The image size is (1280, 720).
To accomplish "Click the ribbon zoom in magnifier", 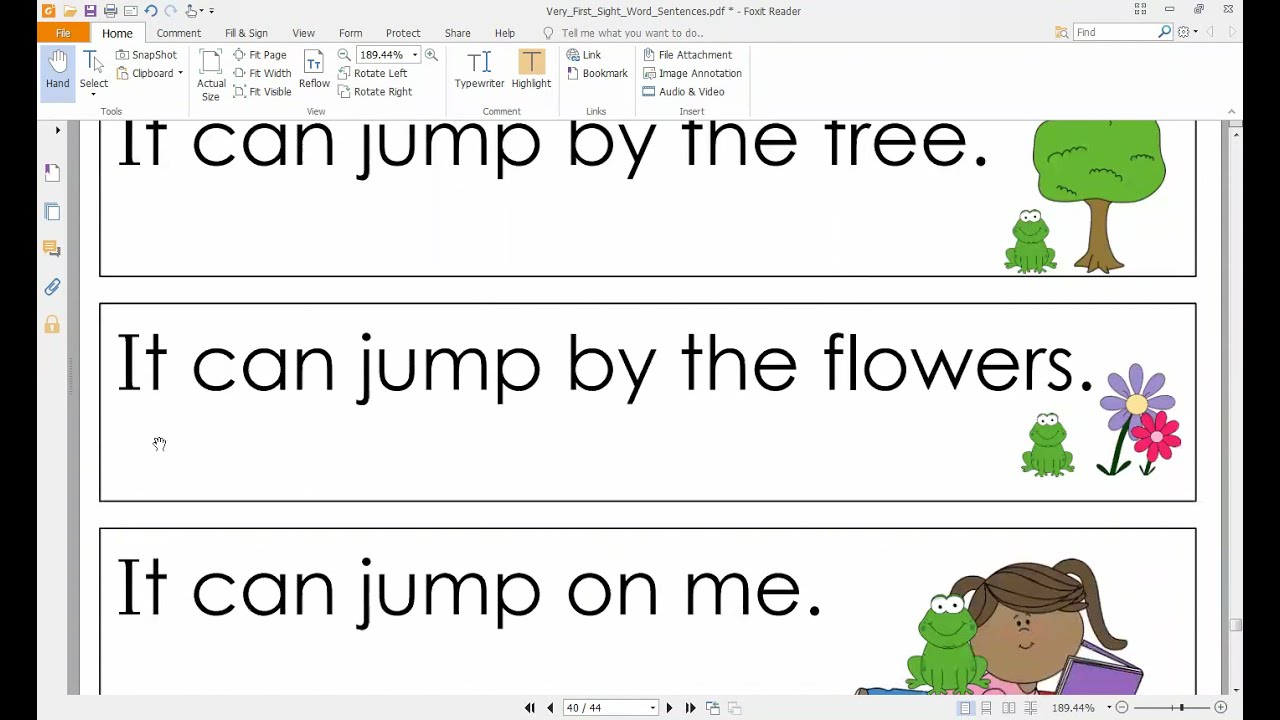I will click(431, 55).
